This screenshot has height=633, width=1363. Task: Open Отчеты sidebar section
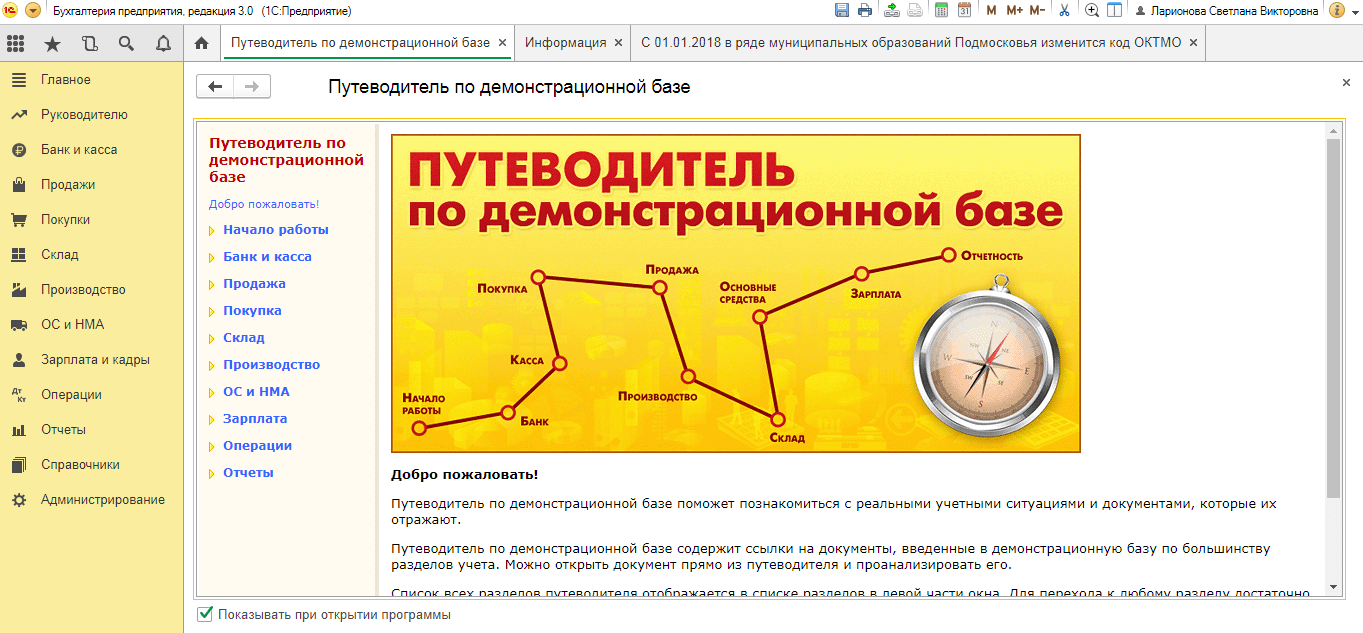click(x=63, y=430)
